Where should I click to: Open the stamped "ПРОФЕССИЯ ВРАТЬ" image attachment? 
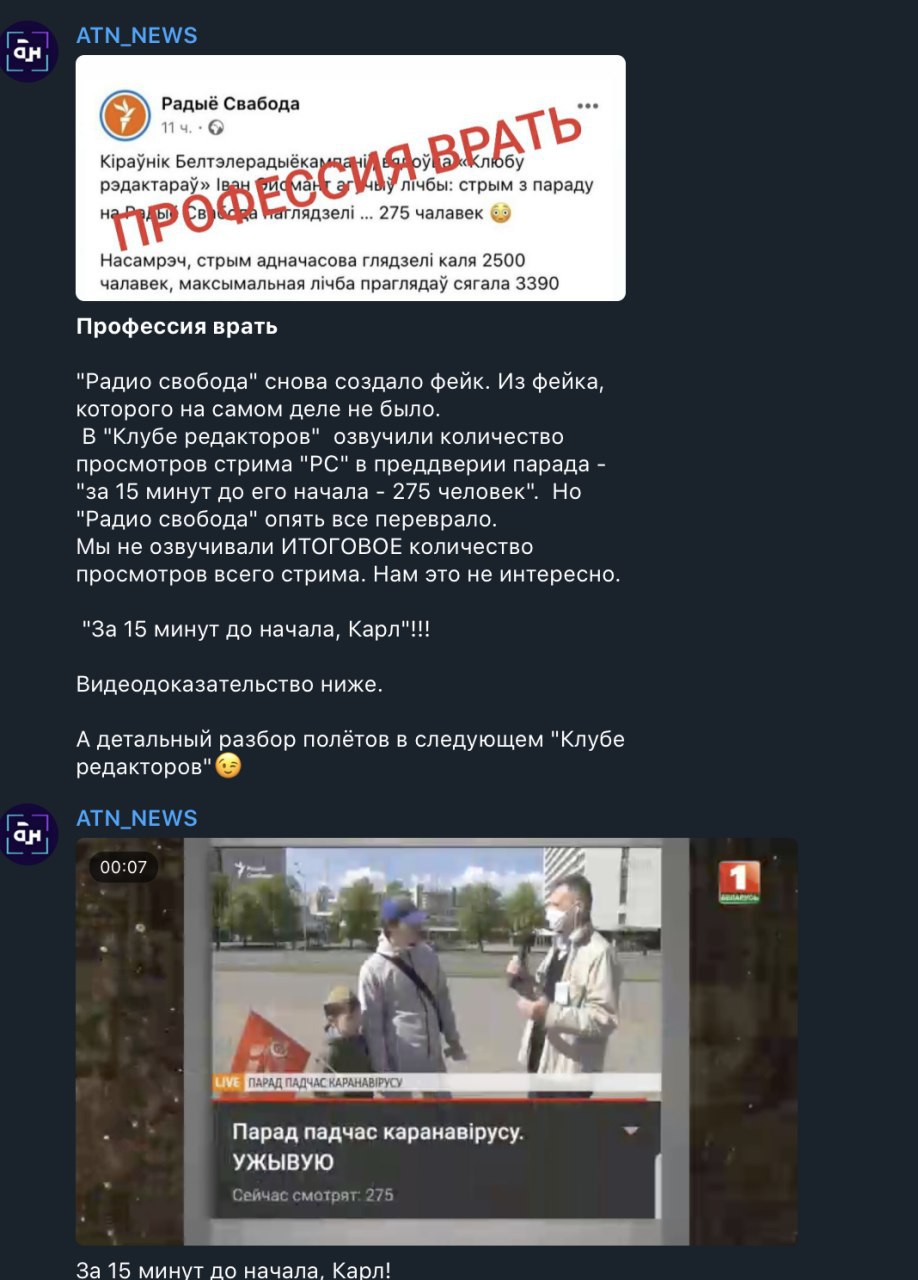pyautogui.click(x=351, y=178)
